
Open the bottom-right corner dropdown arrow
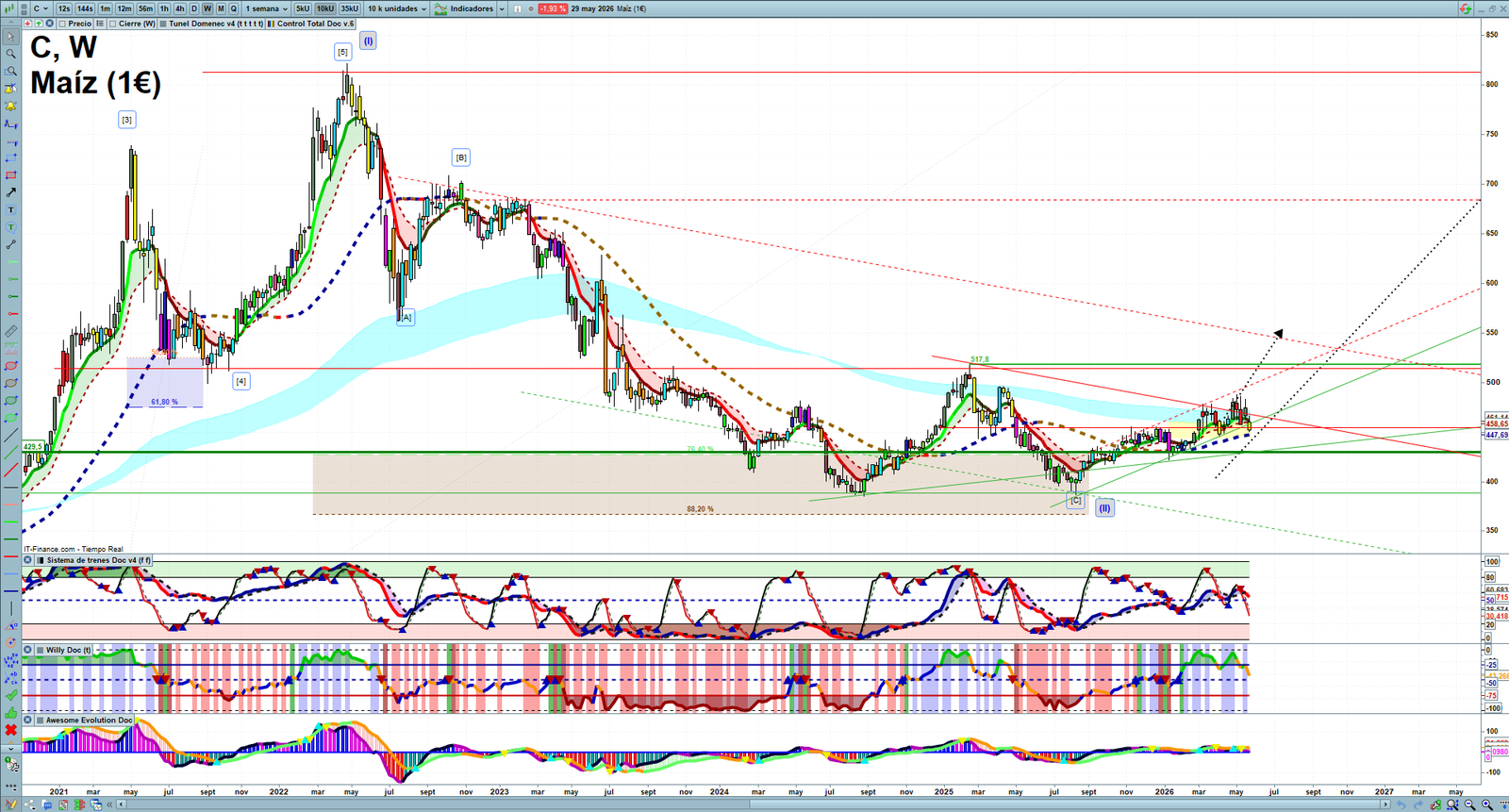[x=1503, y=804]
